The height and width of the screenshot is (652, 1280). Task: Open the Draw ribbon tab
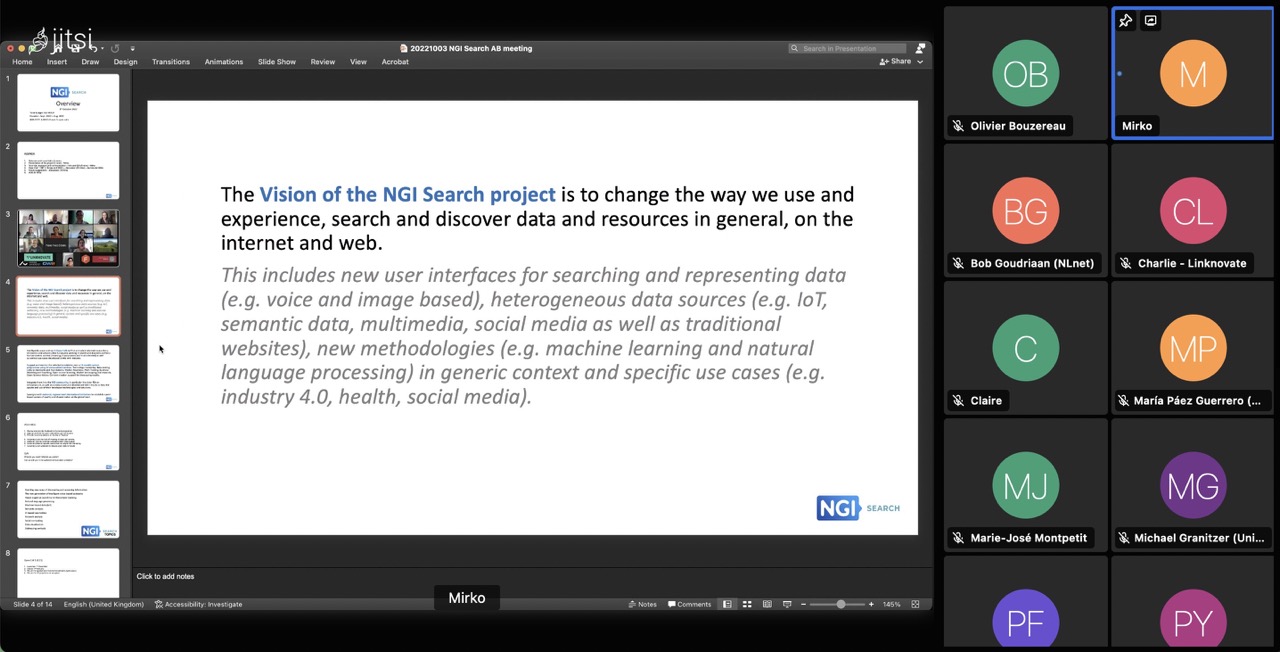pyautogui.click(x=90, y=62)
